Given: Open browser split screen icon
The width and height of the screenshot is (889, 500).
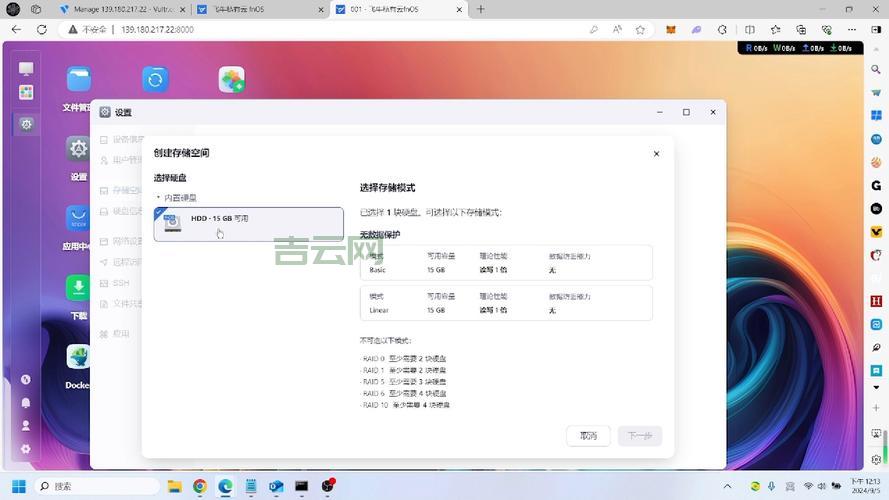Looking at the screenshot, I should (750, 29).
